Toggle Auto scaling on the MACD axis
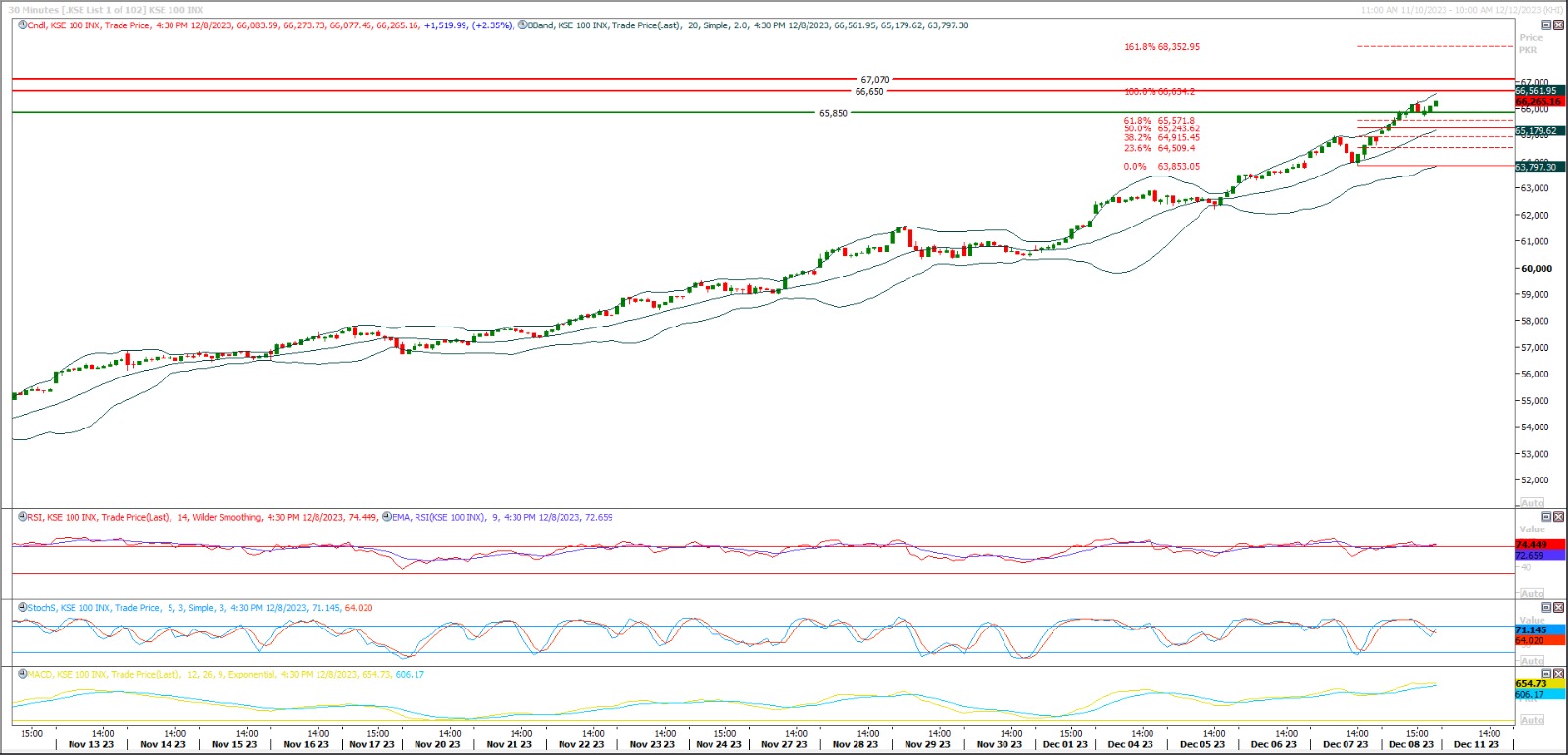Screen dimensions: 1568x755 (1532, 720)
